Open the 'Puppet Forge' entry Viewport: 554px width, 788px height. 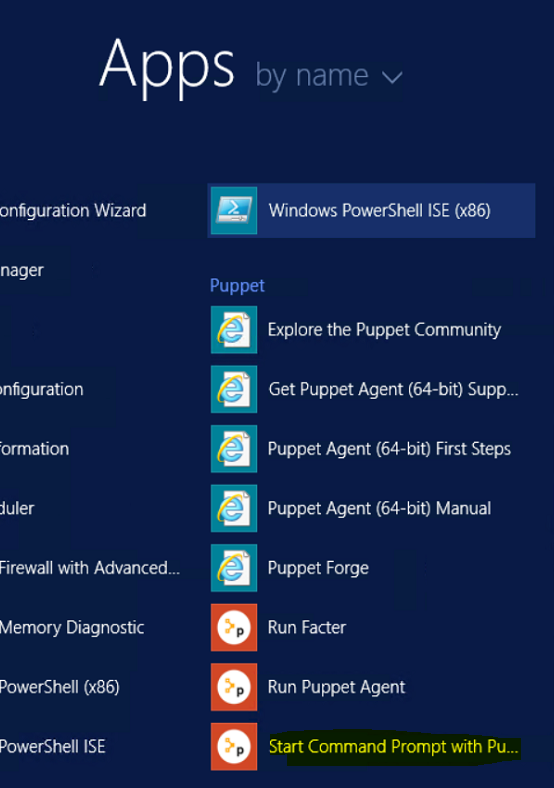318,568
